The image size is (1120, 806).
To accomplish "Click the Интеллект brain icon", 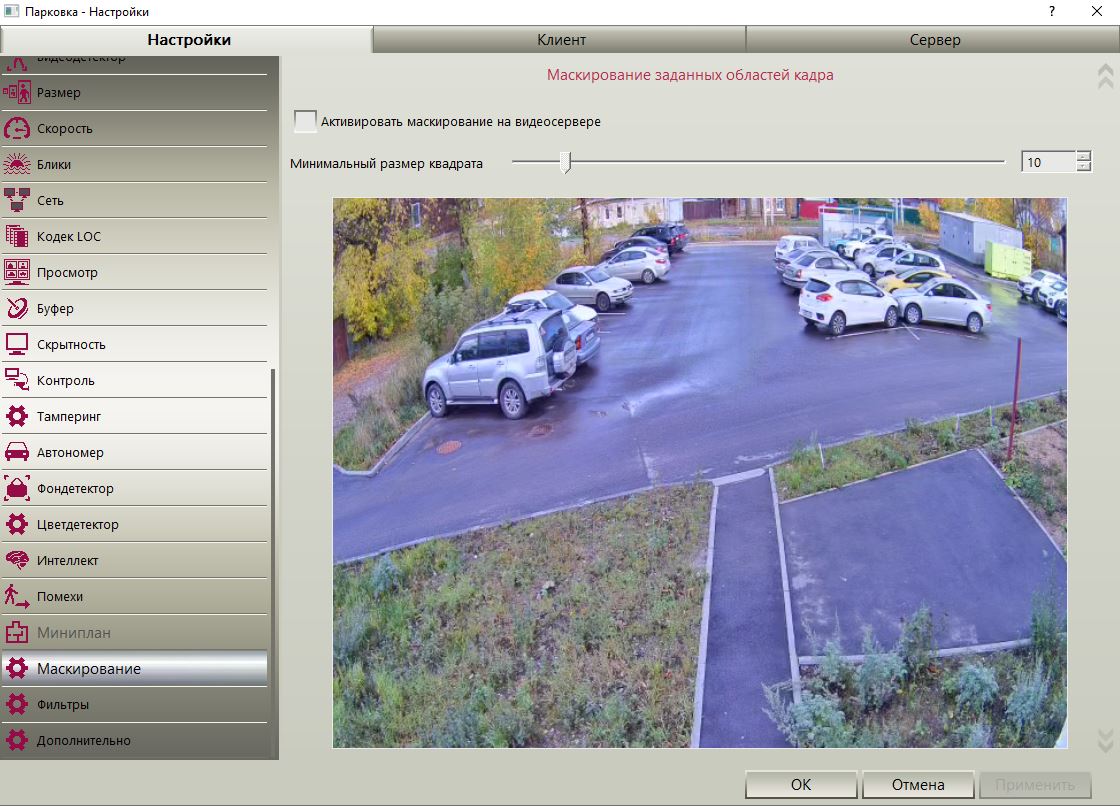I will click(x=16, y=559).
